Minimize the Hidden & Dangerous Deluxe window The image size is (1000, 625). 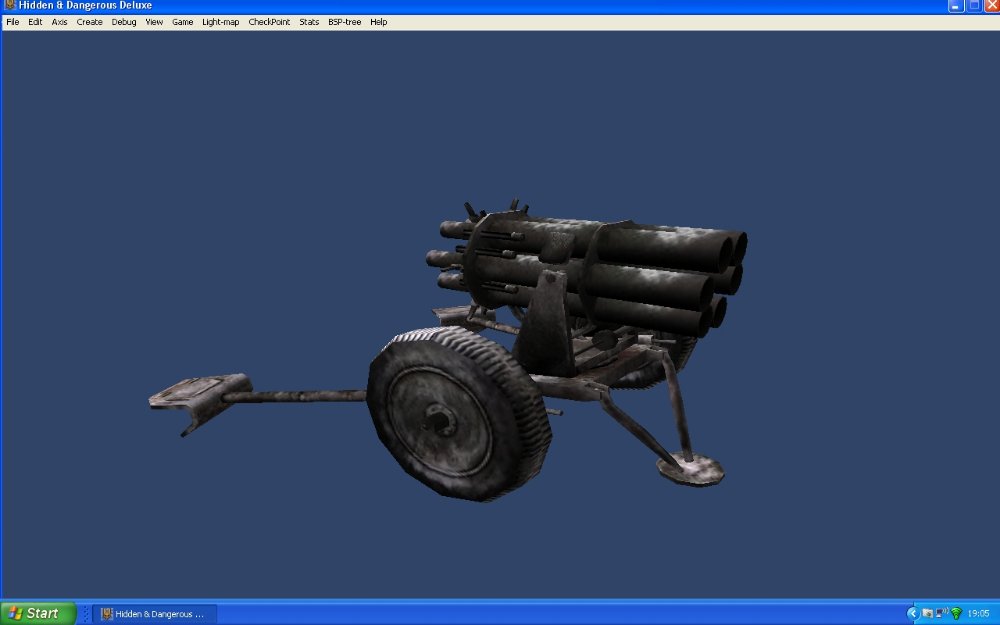click(x=955, y=6)
